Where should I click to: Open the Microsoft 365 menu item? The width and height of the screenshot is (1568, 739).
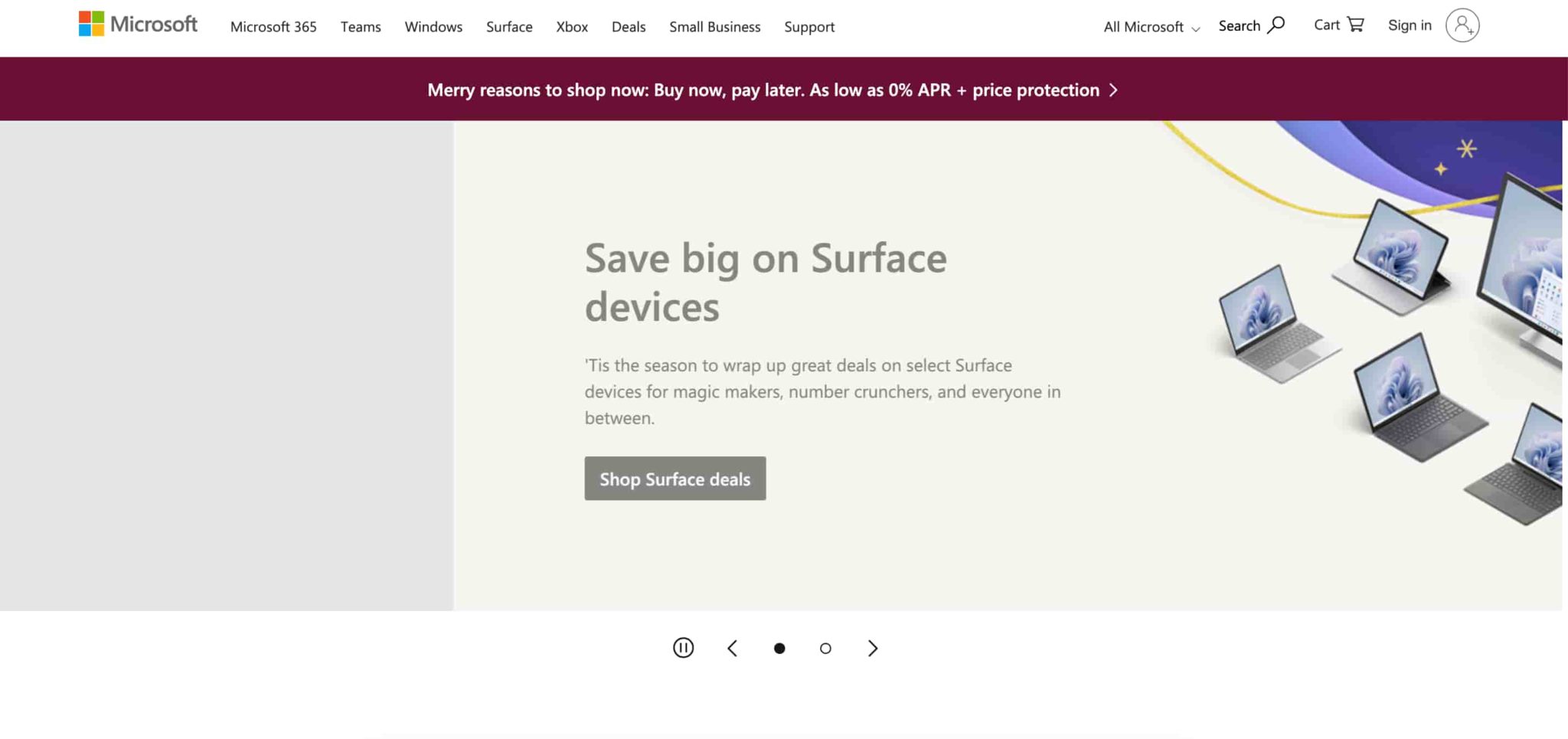pyautogui.click(x=273, y=27)
